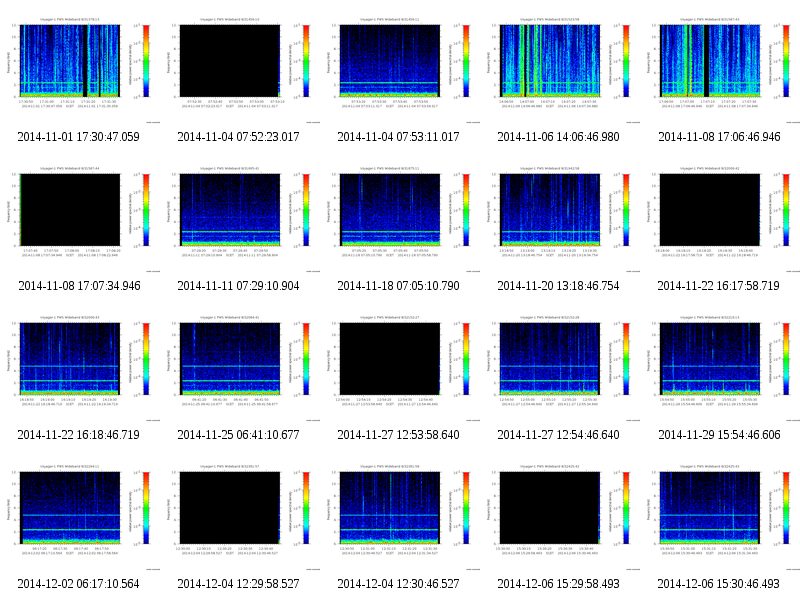
Task: Click the caption text 2014-11-08 17:06:46.946
Action: (719, 137)
